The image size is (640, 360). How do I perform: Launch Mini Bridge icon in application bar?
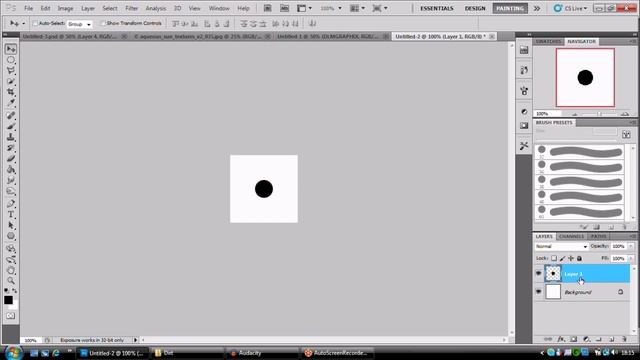[x=284, y=8]
